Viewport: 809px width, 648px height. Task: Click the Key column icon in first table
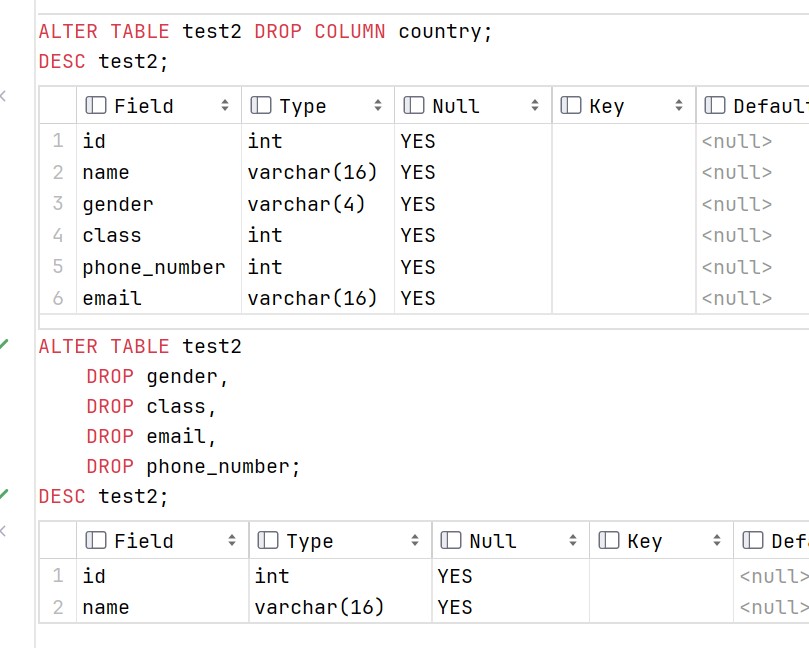(x=571, y=105)
